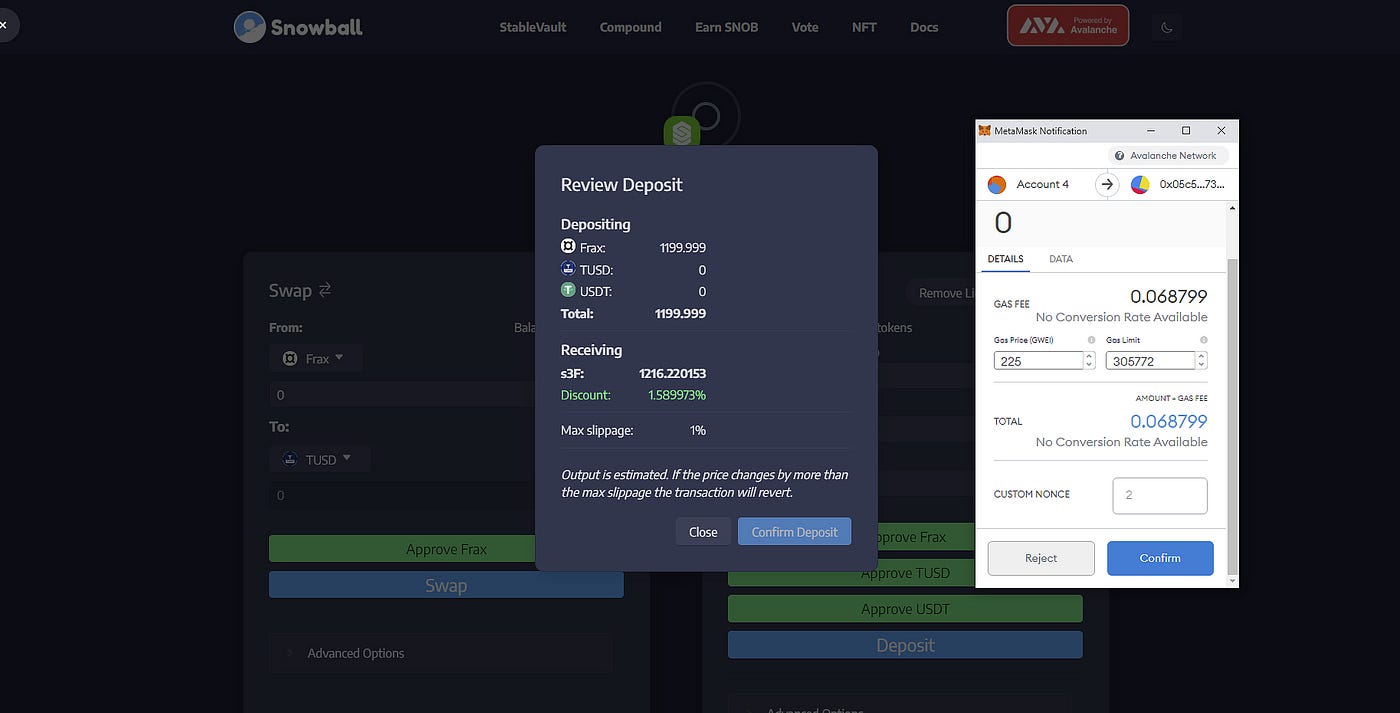The image size is (1400, 713).
Task: Open Compound in top navigation
Action: 630,27
